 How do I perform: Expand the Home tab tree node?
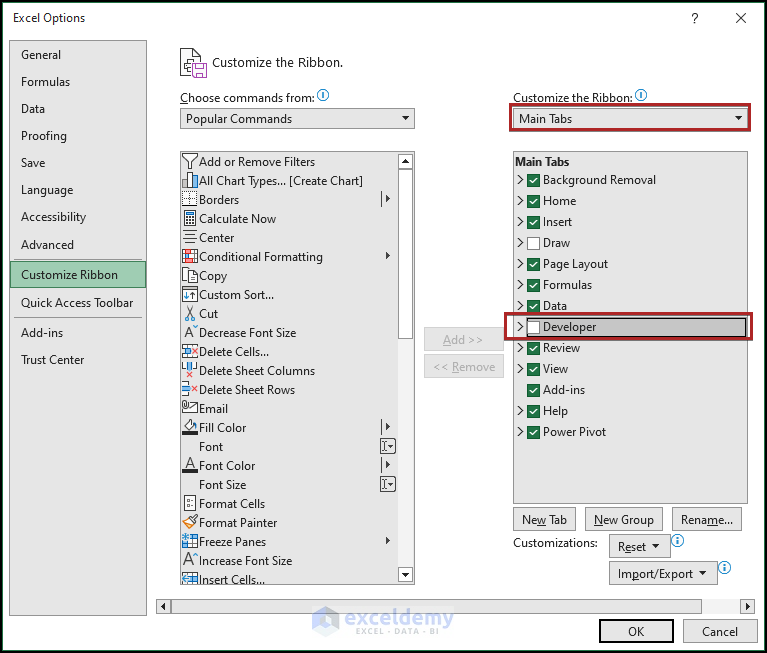pyautogui.click(x=520, y=201)
